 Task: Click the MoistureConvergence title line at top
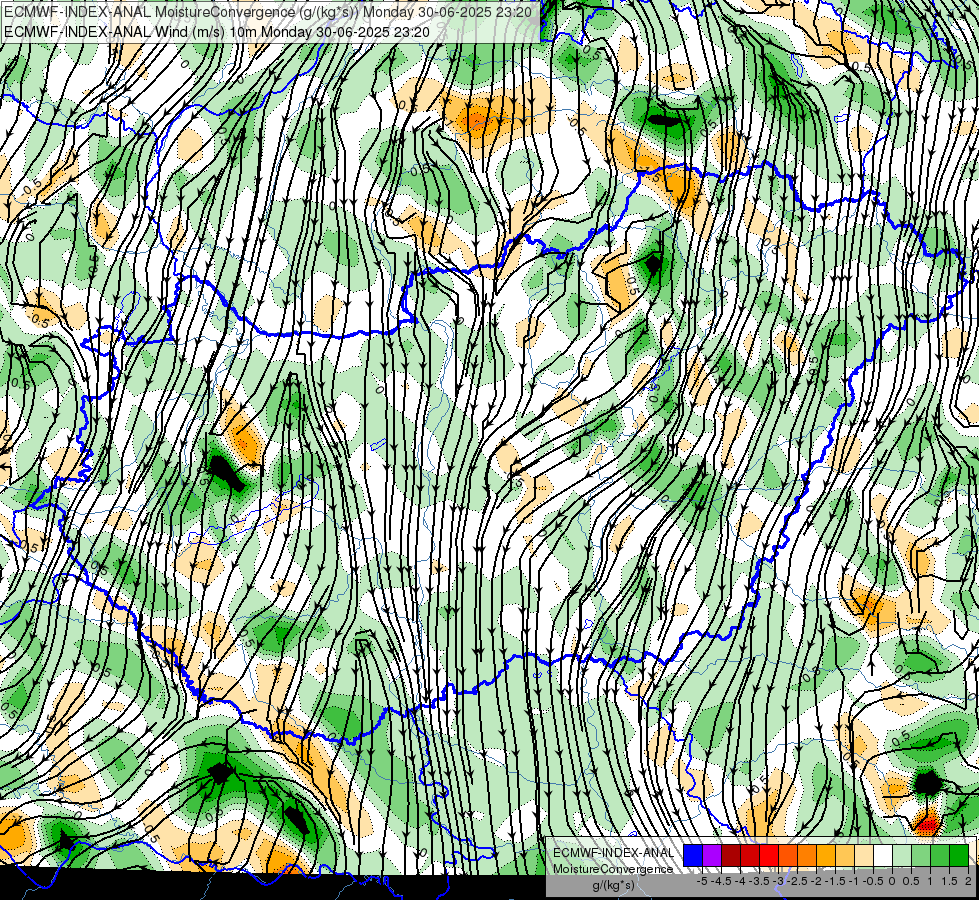click(268, 12)
